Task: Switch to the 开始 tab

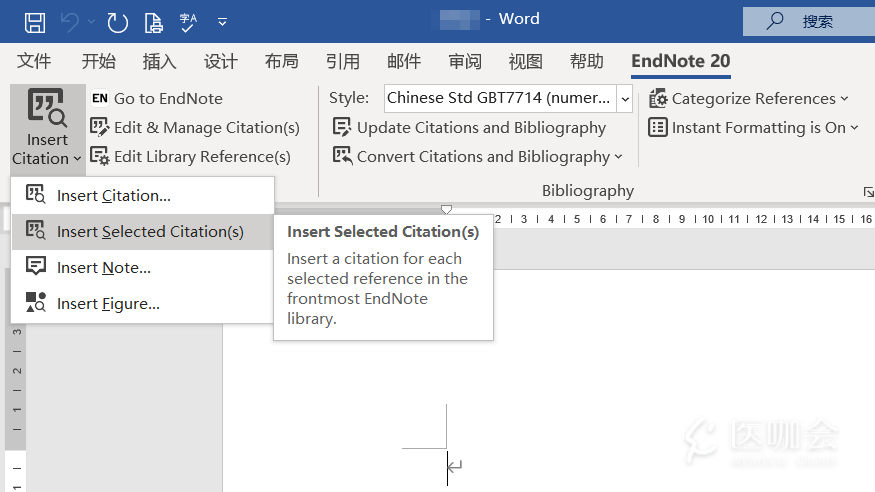Action: [x=99, y=61]
